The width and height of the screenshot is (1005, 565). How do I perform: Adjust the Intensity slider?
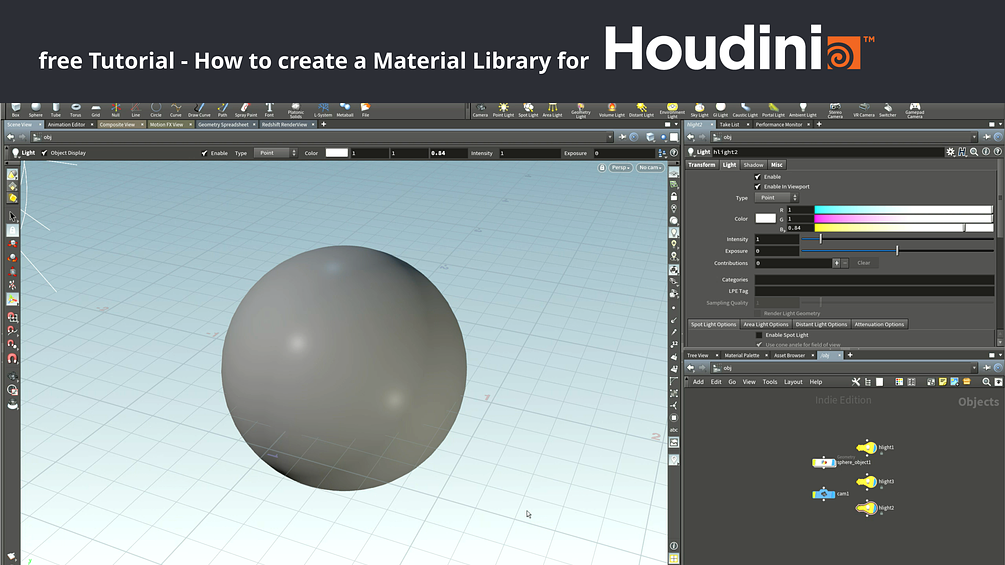pyautogui.click(x=897, y=239)
